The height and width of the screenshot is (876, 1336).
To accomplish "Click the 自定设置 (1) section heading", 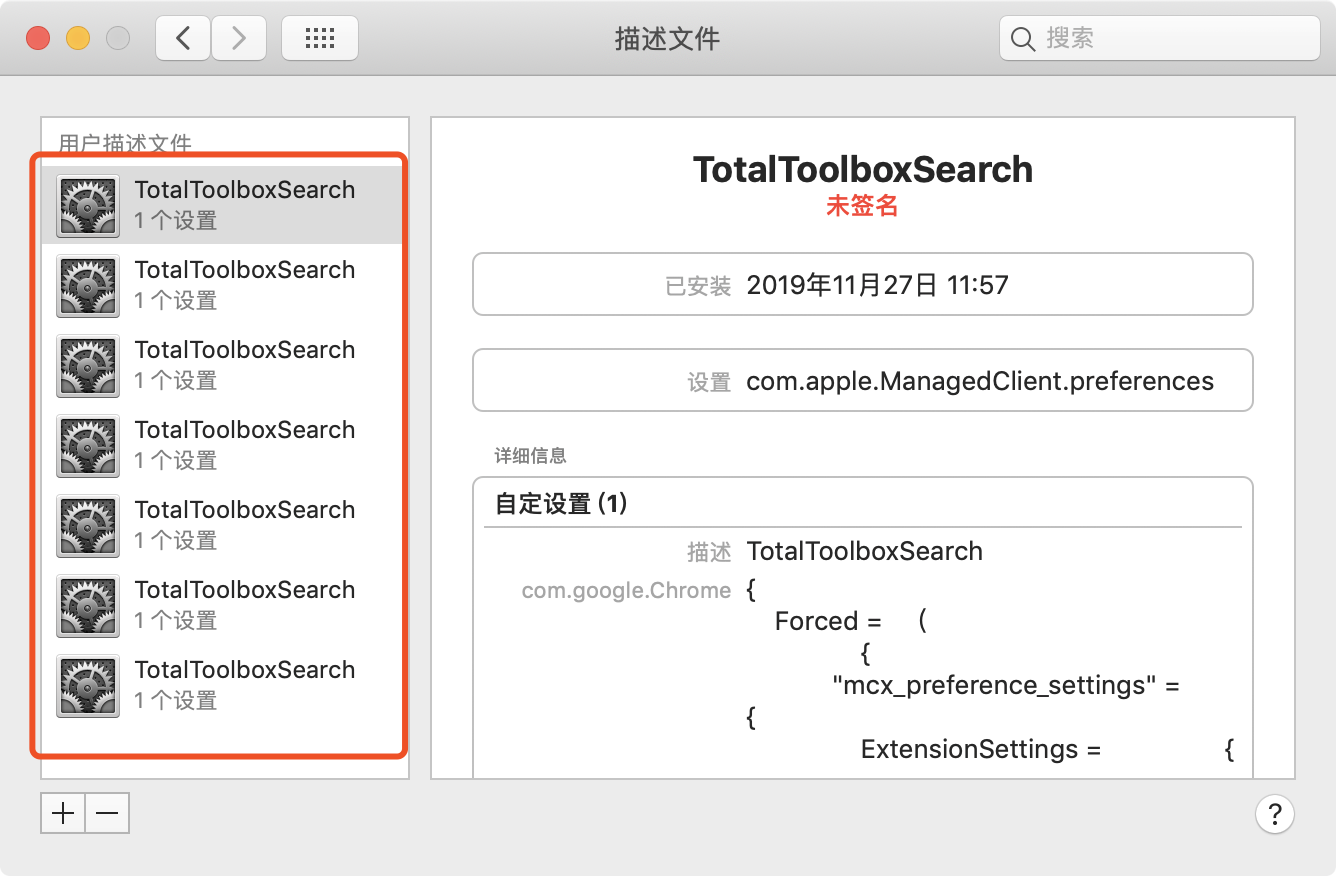I will (561, 503).
